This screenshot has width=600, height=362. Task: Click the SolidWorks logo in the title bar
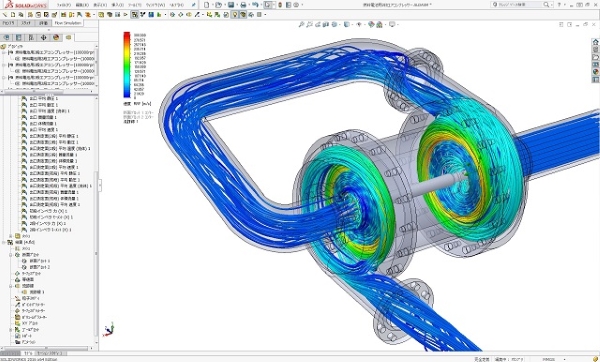26,5
